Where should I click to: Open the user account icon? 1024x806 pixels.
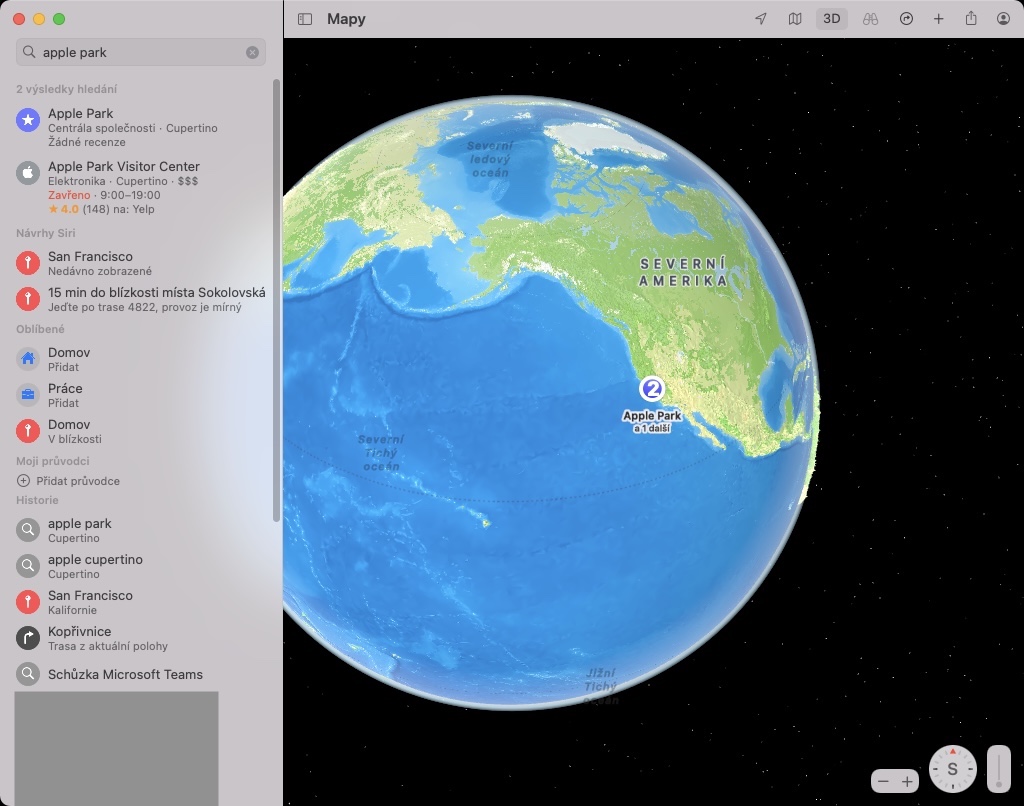coord(1004,19)
